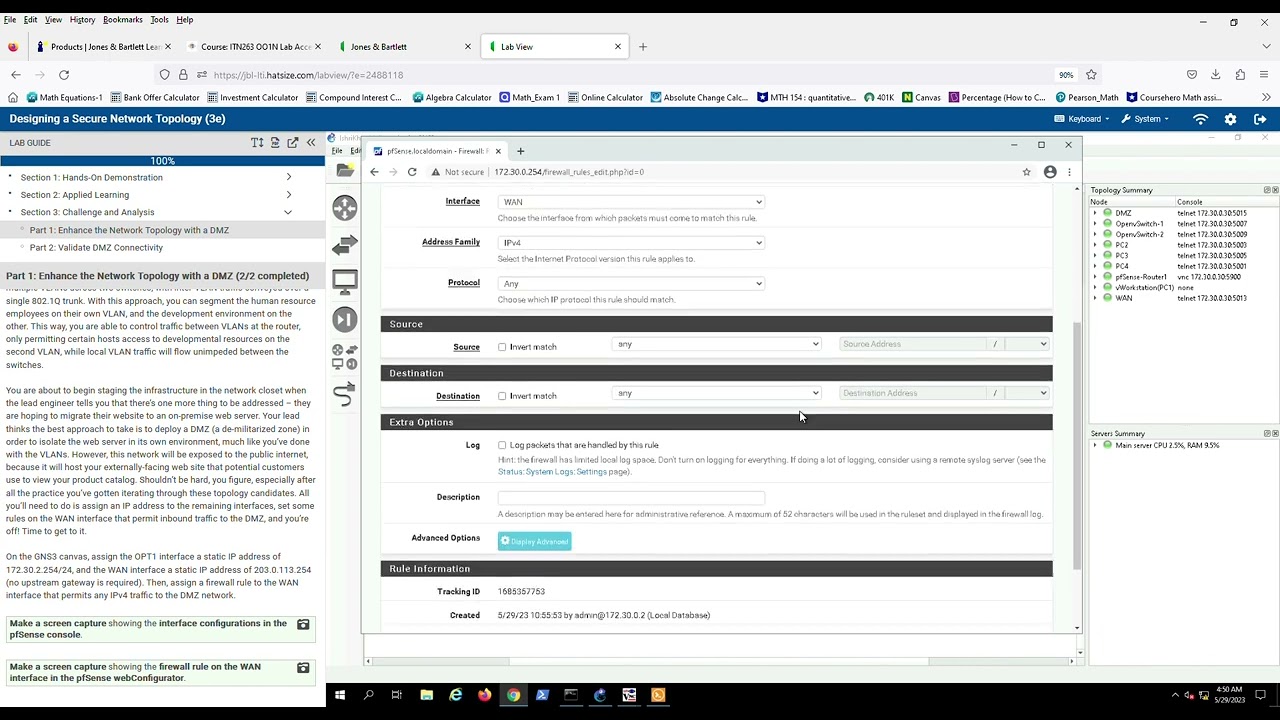Open Source subnet mask dropdown

tap(1027, 344)
